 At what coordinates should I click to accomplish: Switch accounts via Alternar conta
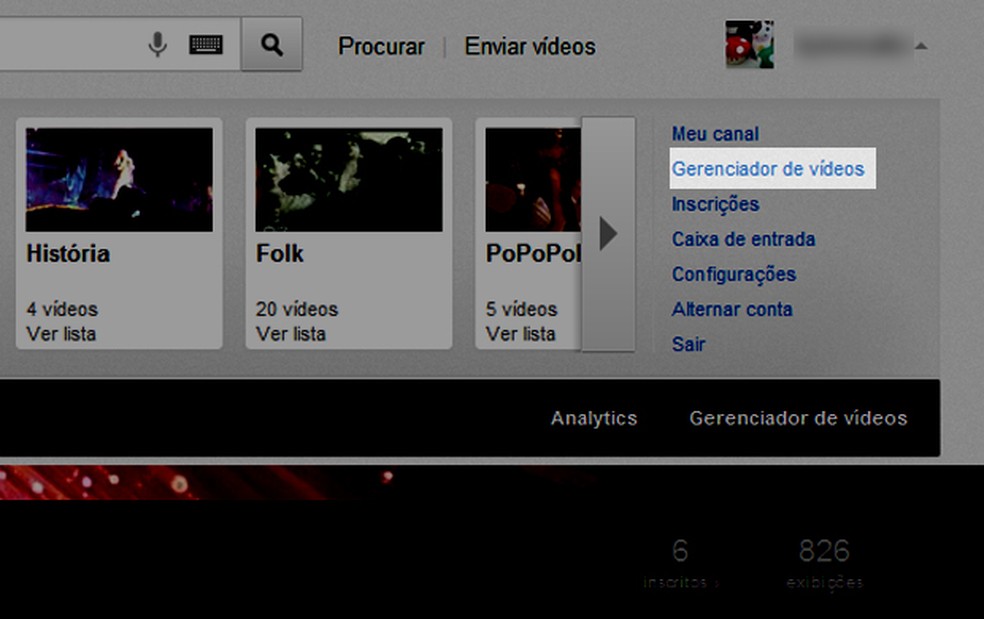pyautogui.click(x=732, y=309)
